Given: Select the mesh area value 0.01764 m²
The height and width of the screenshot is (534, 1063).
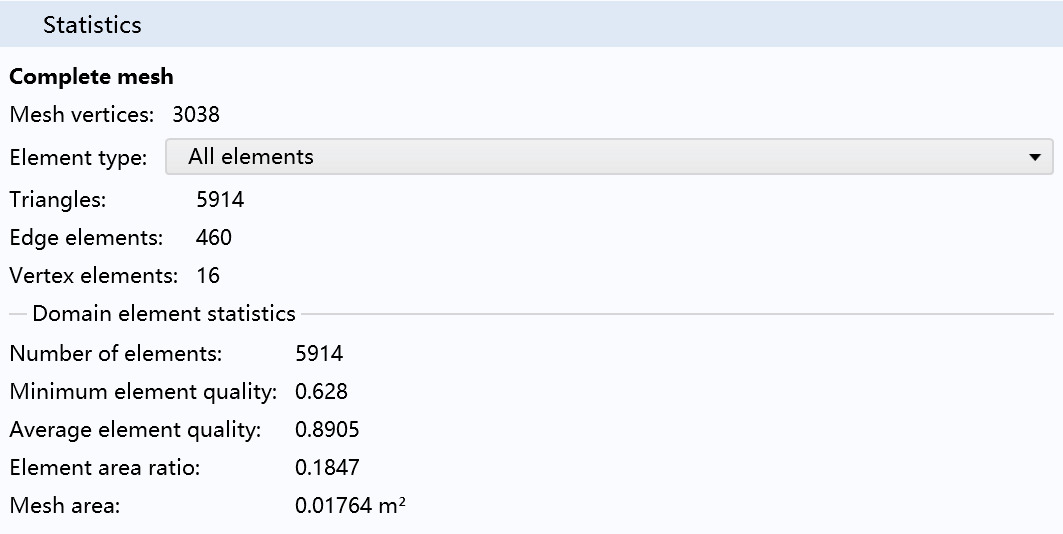Looking at the screenshot, I should pyautogui.click(x=350, y=506).
